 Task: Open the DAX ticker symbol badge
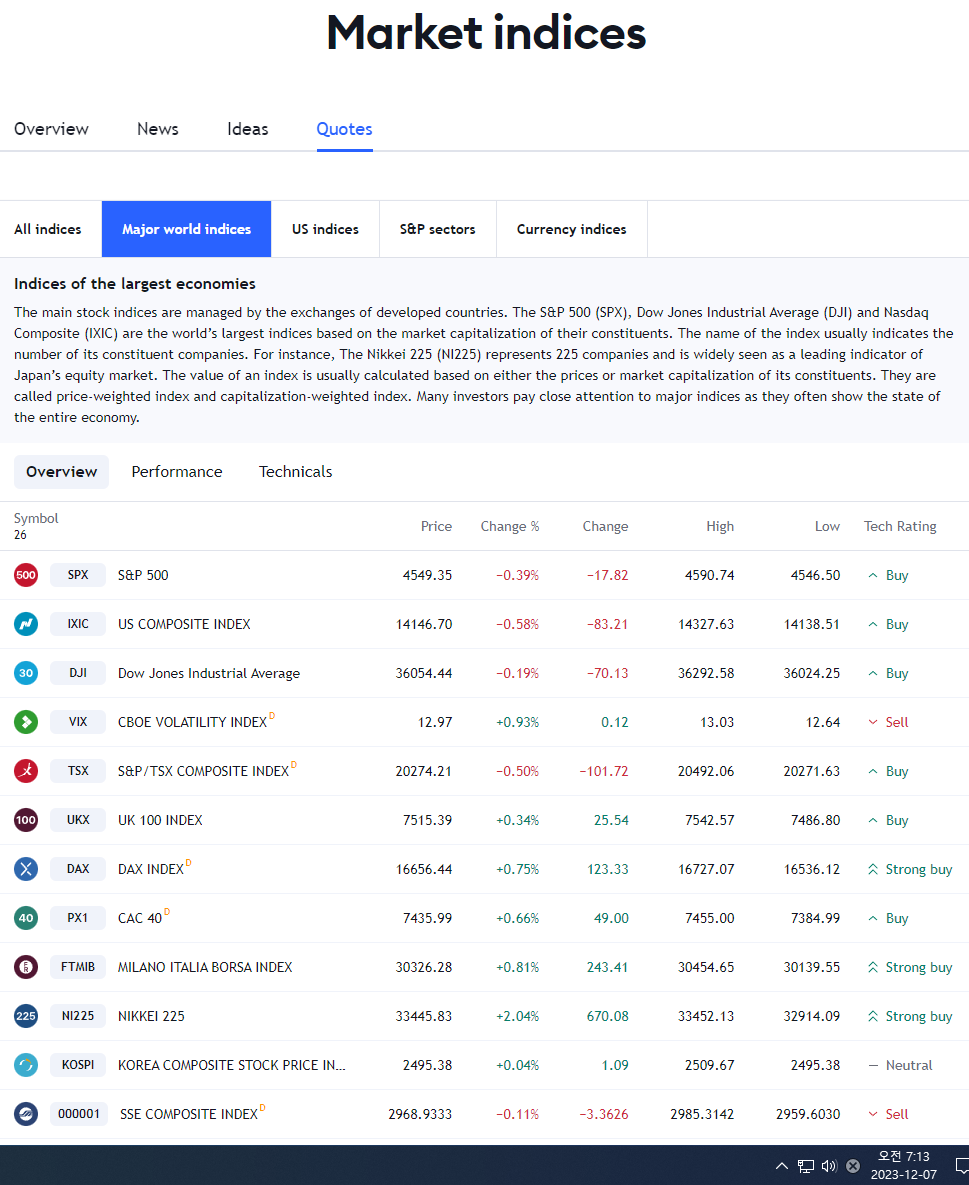(x=78, y=869)
